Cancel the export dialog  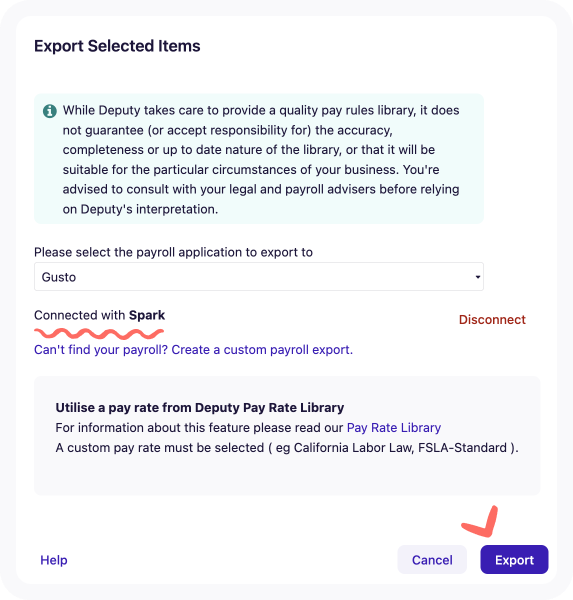pos(432,560)
